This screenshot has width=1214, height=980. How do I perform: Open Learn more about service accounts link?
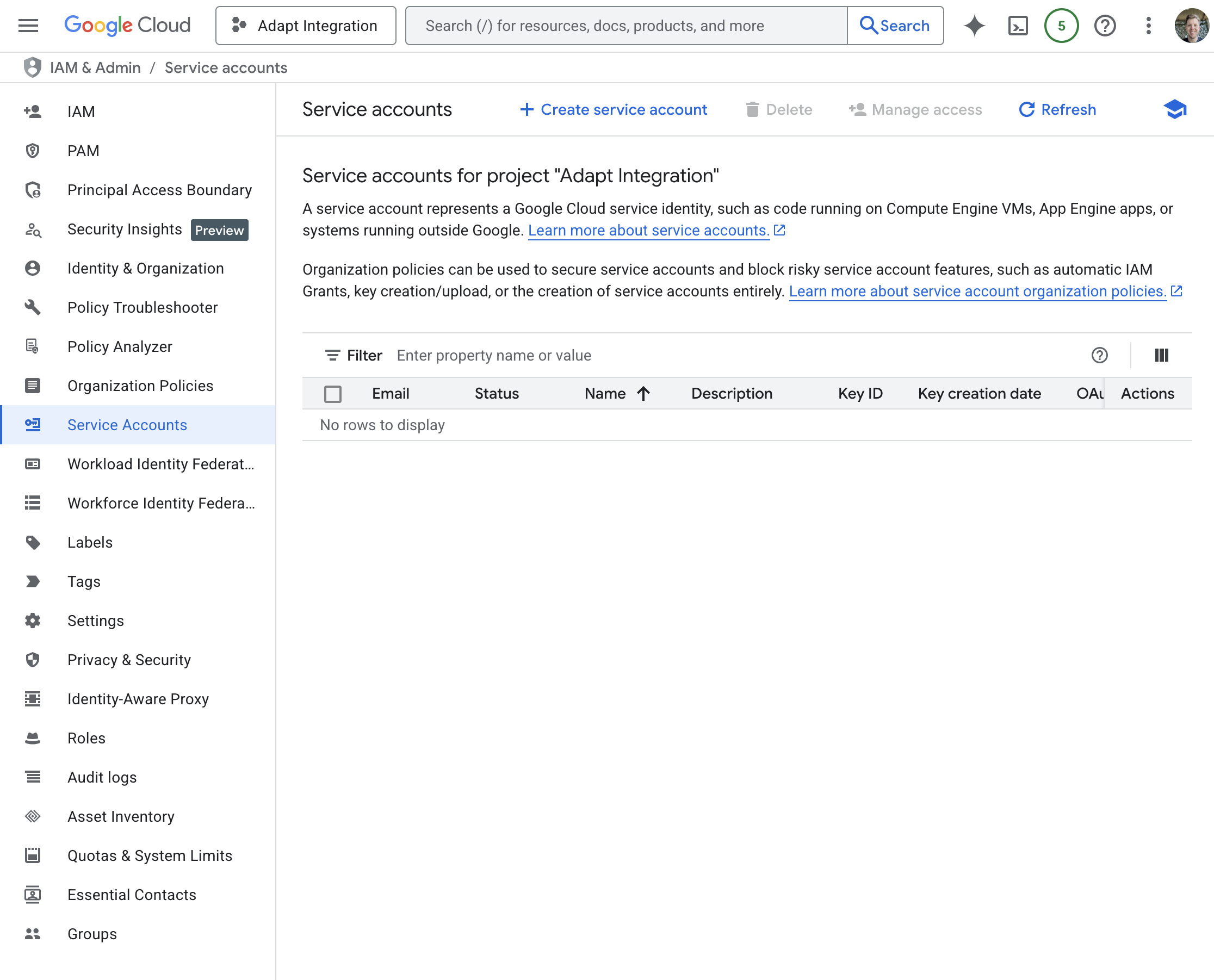648,231
